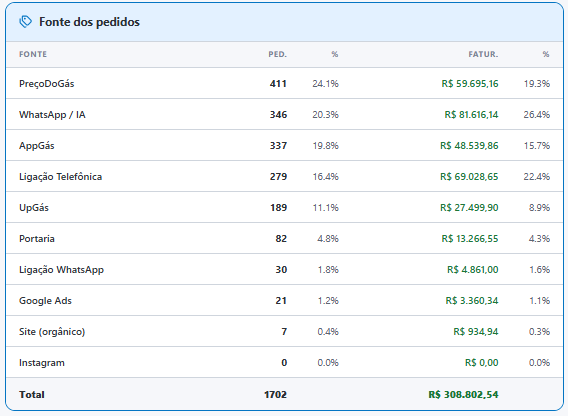Click the 11.1% orders percentage
The width and height of the screenshot is (568, 416).
click(325, 208)
